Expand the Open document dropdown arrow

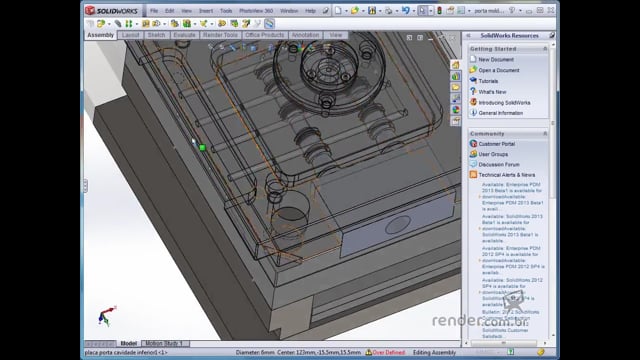click(x=362, y=11)
